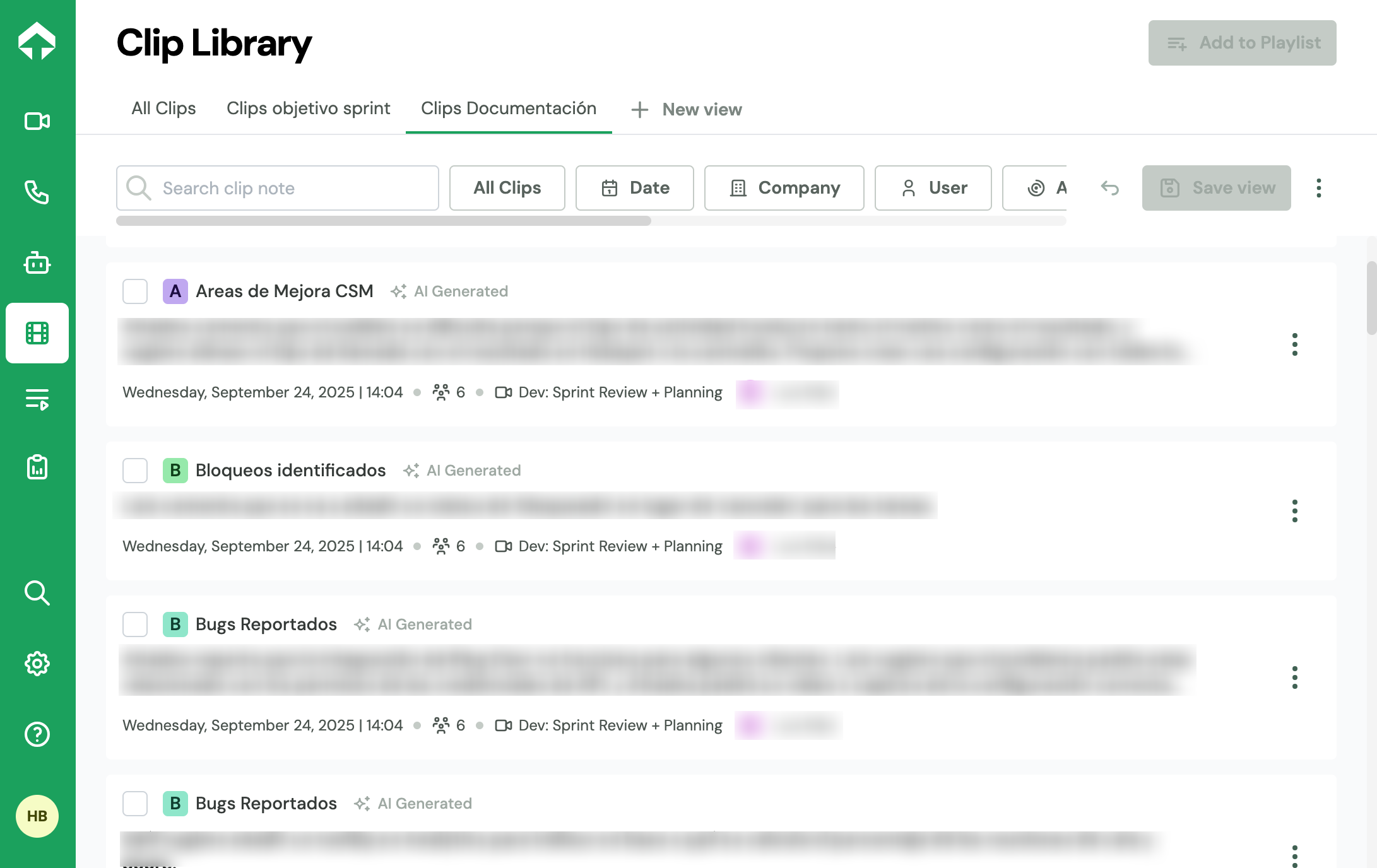Viewport: 1377px width, 868px height.
Task: Open the User filter dropdown
Action: pyautogui.click(x=933, y=188)
